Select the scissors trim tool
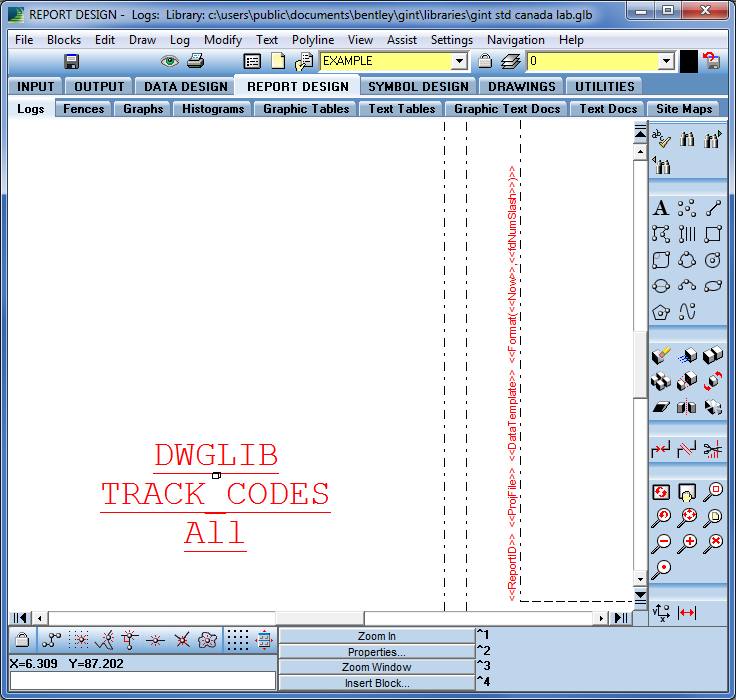This screenshot has height=700, width=736. (713, 450)
